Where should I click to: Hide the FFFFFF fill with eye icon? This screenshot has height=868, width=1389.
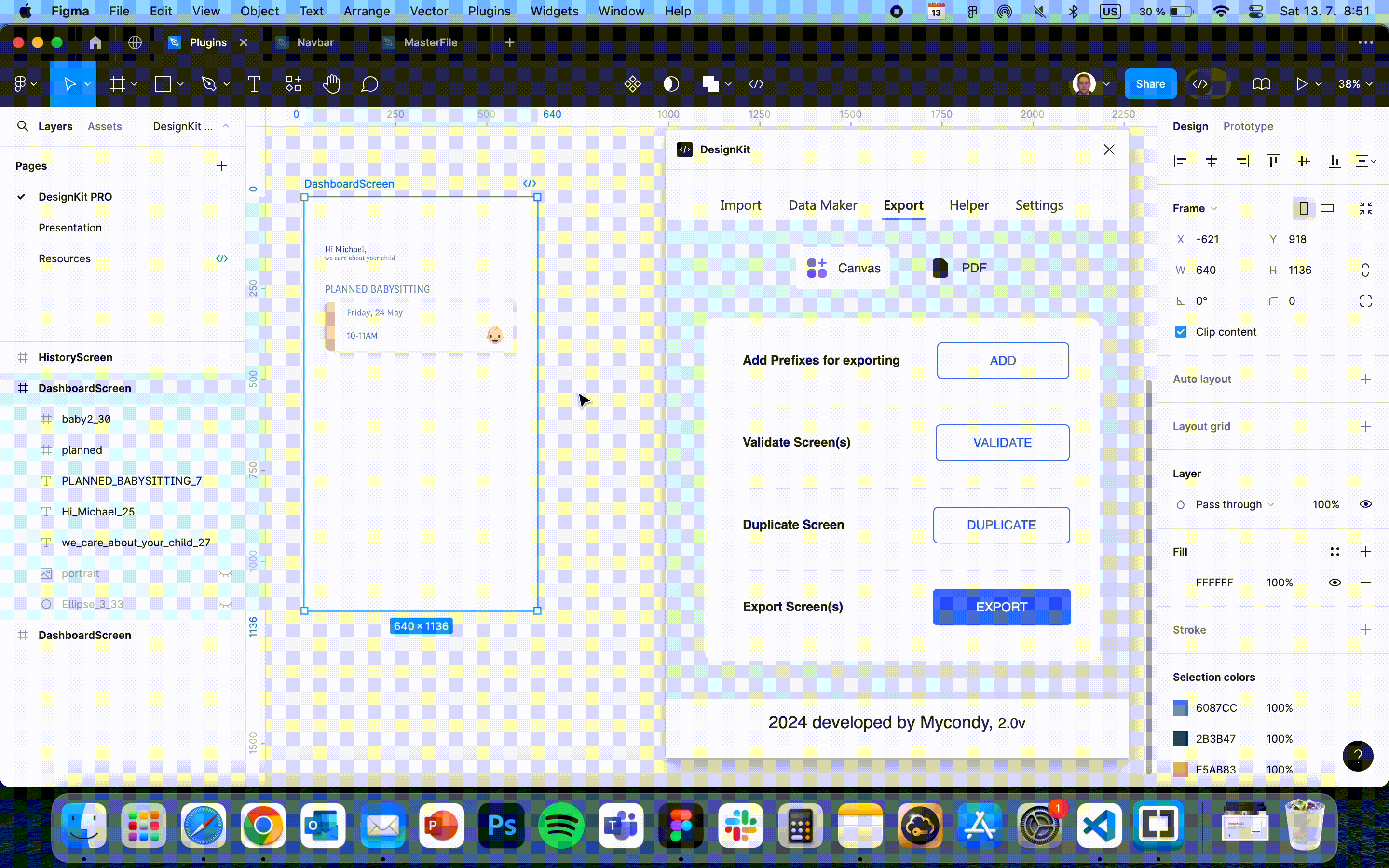(1335, 583)
